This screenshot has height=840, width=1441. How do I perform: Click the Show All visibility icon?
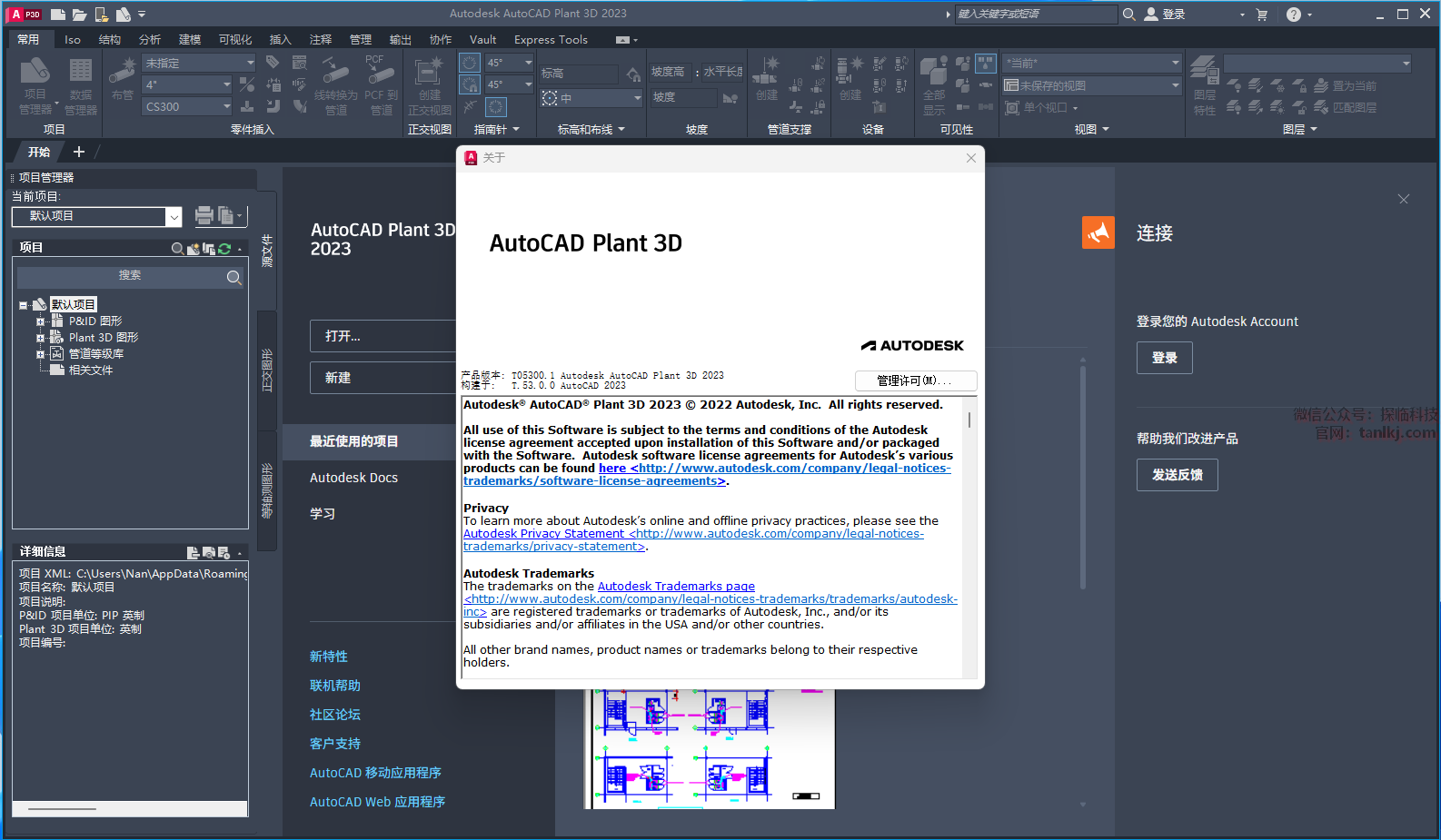click(x=934, y=86)
